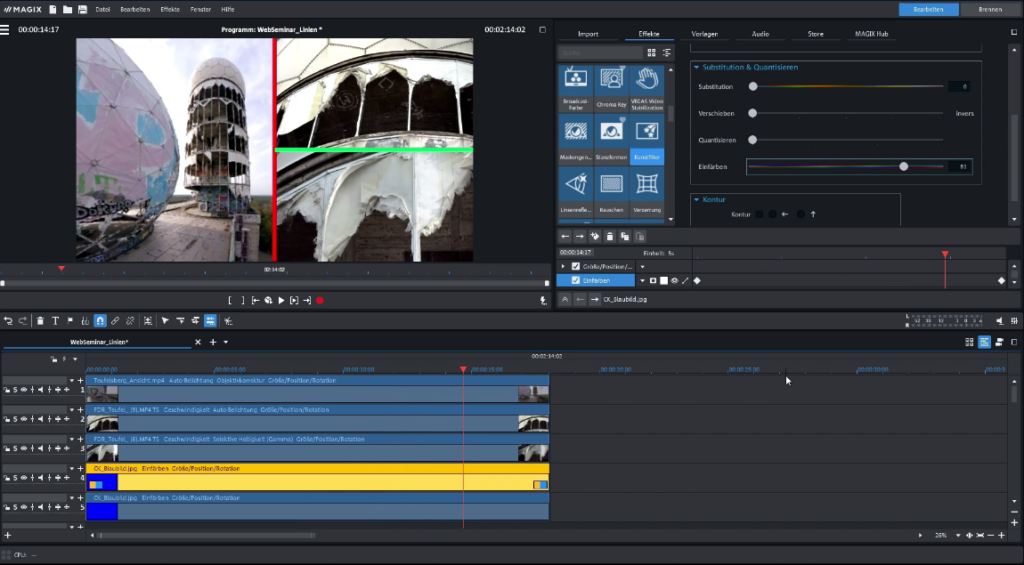Select the T title tool
Screen dimensions: 1024x565
56,321
